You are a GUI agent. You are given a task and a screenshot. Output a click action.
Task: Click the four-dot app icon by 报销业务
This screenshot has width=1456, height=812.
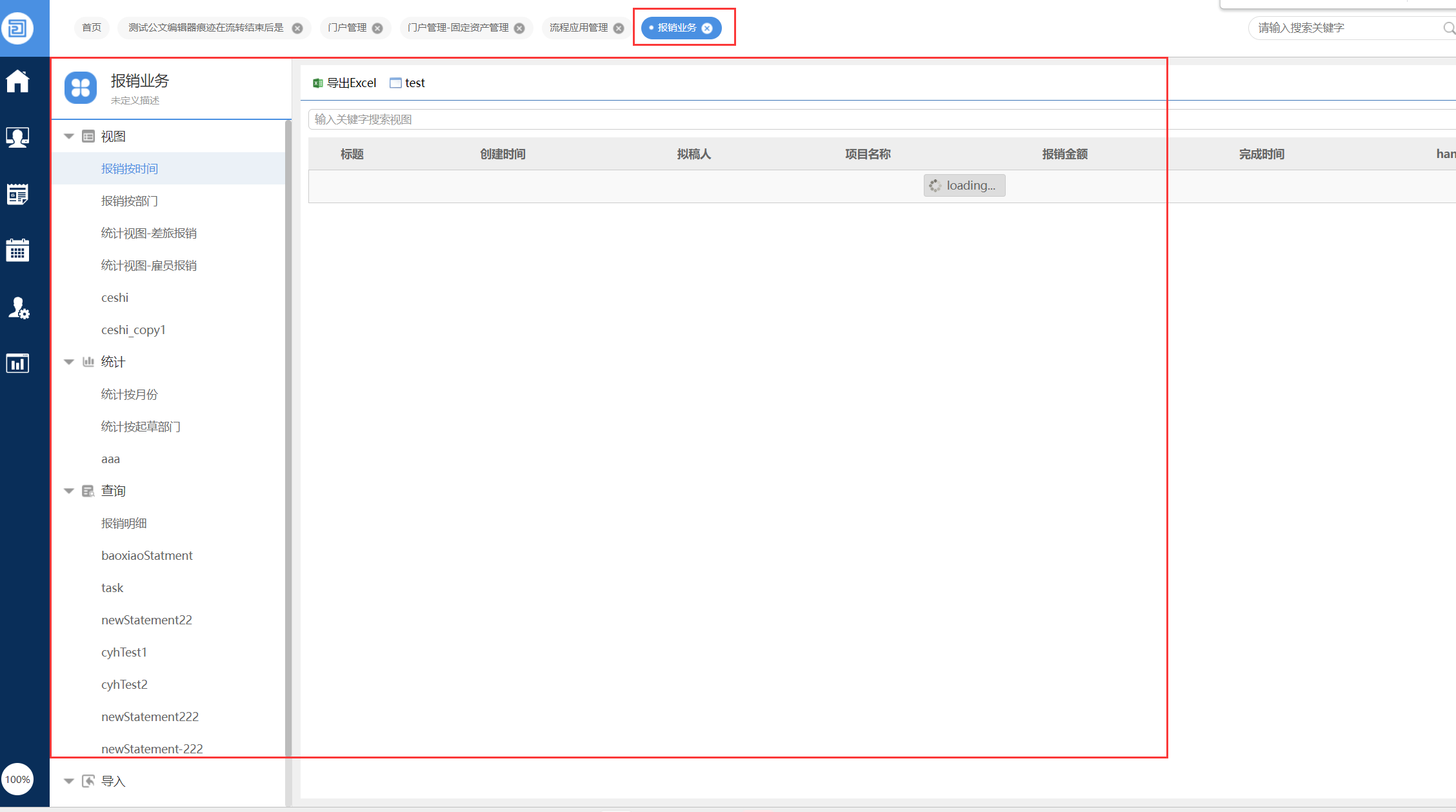[x=81, y=88]
